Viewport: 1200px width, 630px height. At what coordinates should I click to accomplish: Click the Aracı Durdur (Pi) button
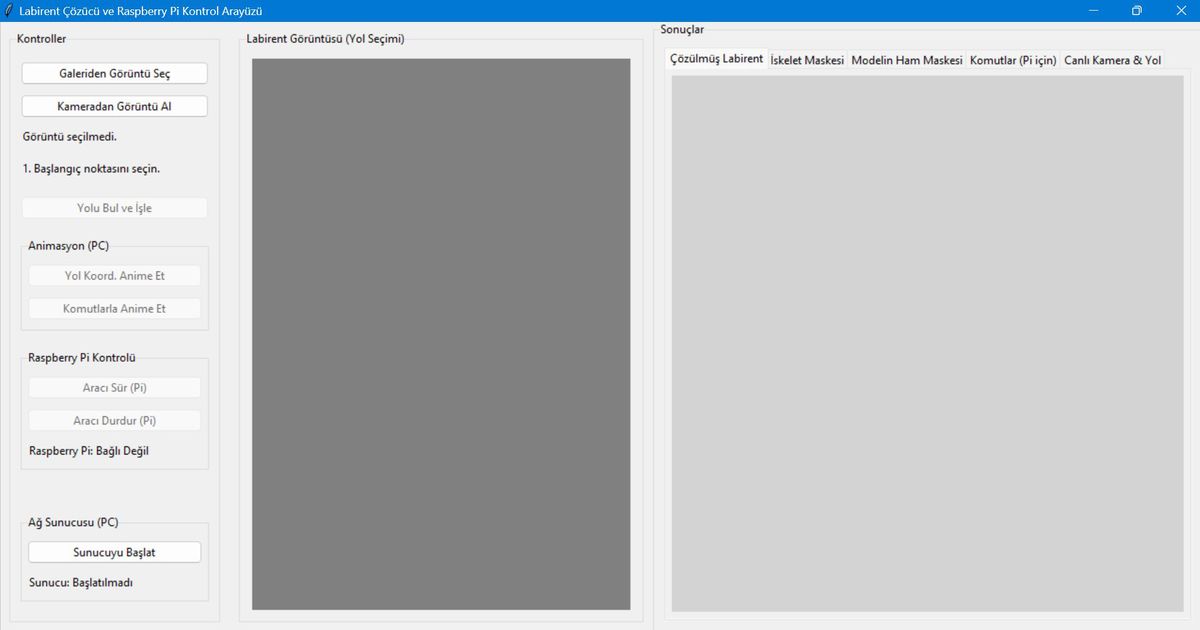coord(115,421)
